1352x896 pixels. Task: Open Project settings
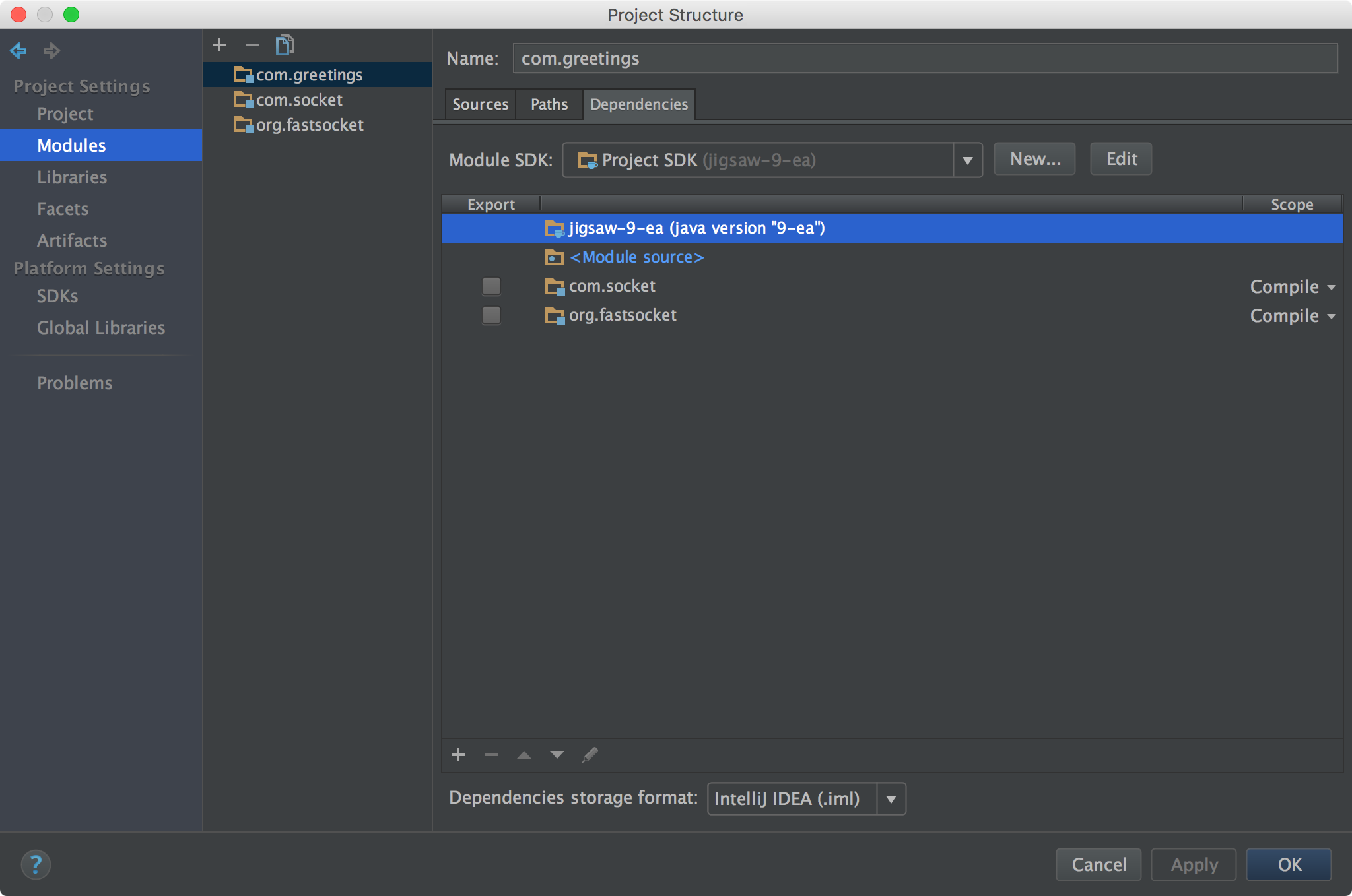coord(65,113)
